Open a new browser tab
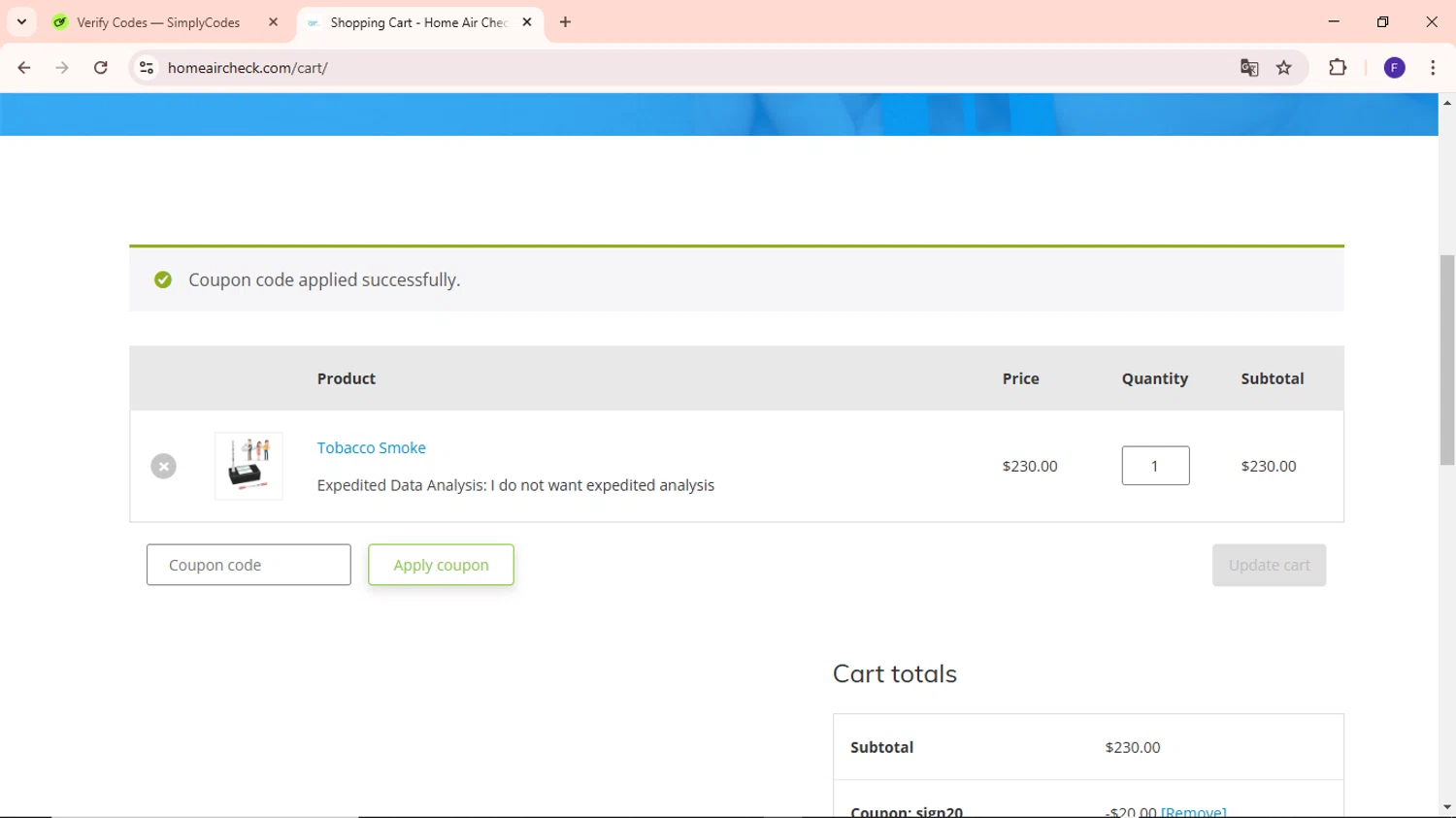The image size is (1456, 818). coord(565,22)
